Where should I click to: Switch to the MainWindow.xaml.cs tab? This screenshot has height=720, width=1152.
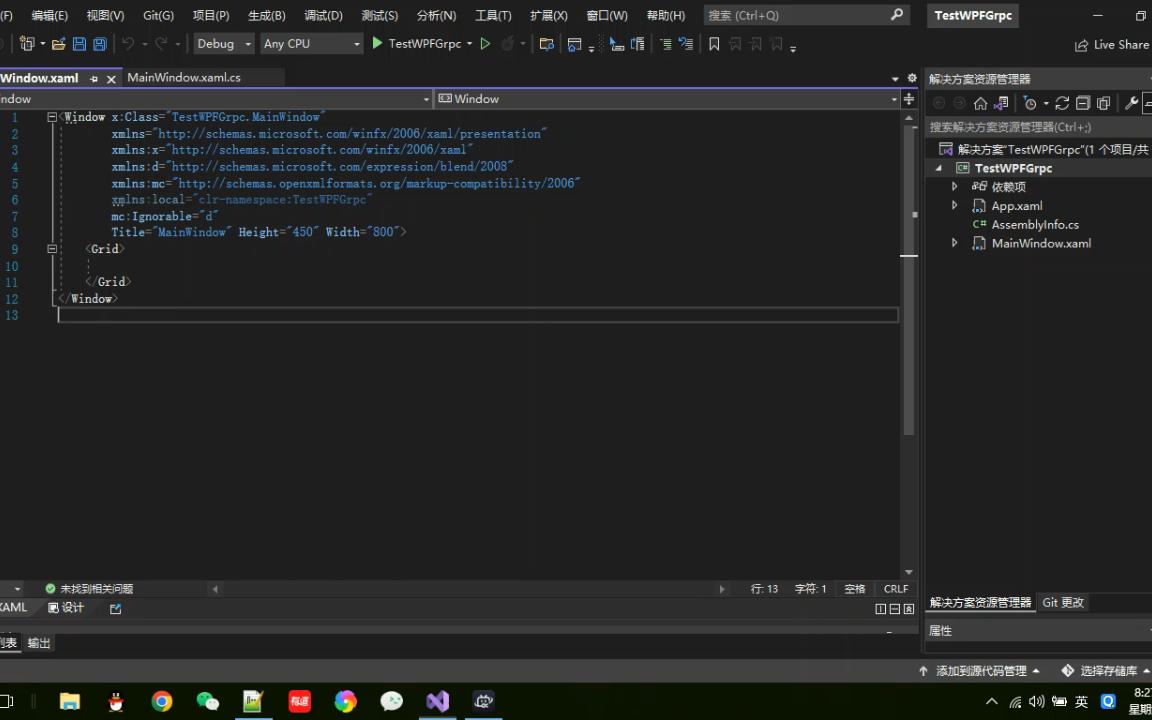184,77
